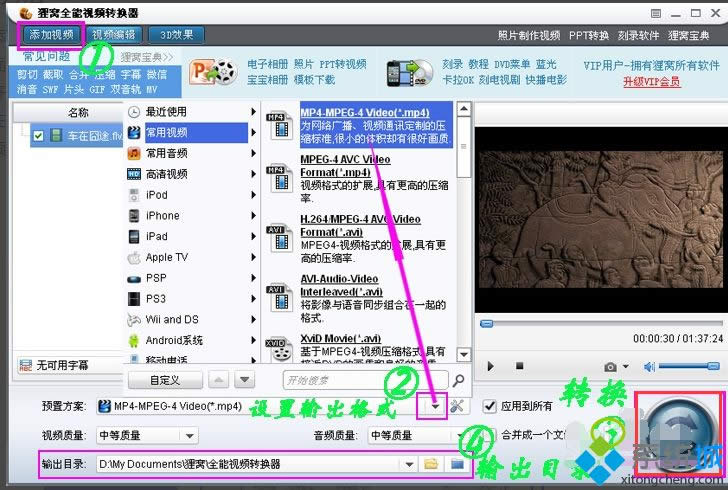728x490 pixels.
Task: Click the snapshot camera icon
Action: pyautogui.click(x=610, y=367)
